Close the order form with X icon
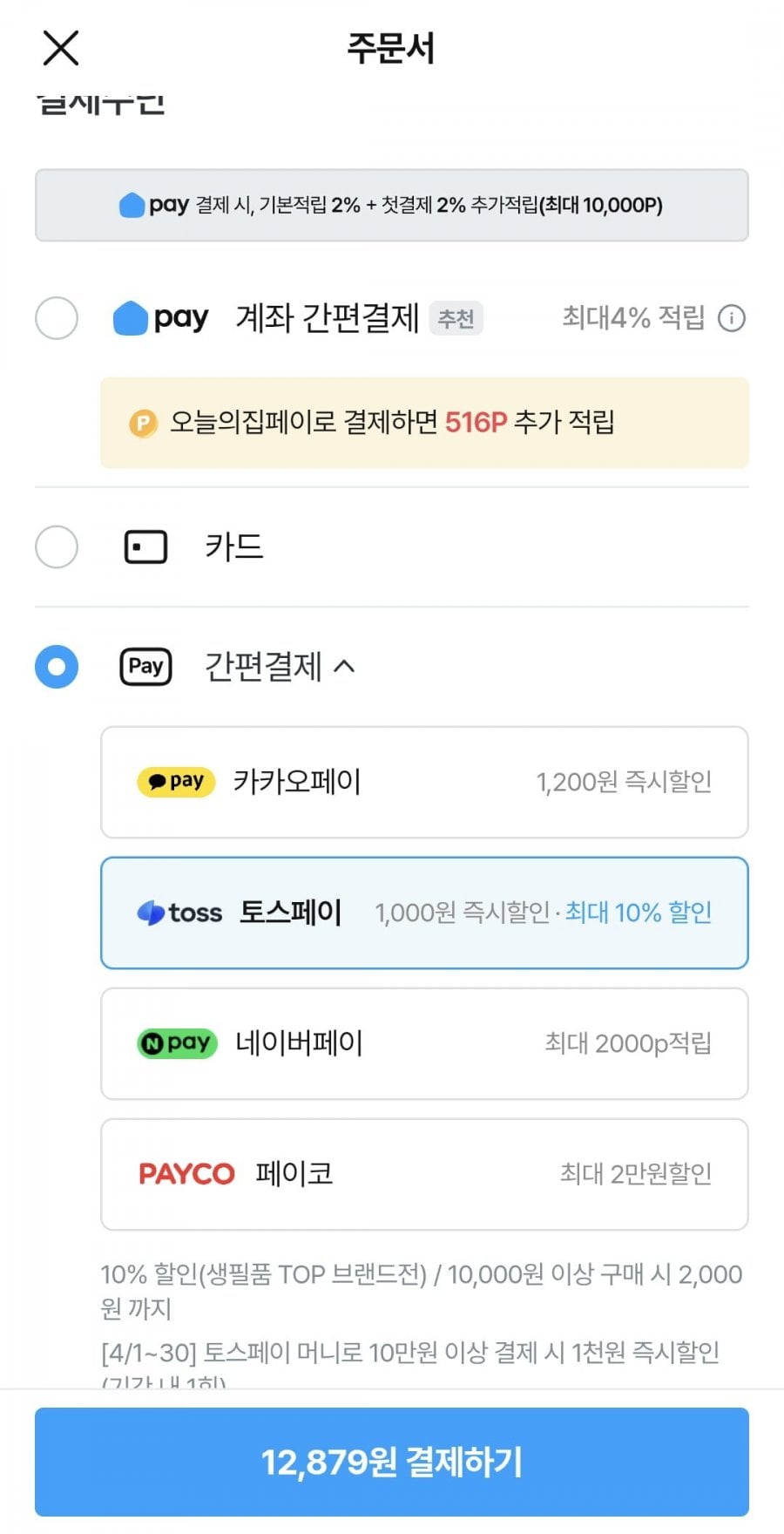 click(x=61, y=48)
